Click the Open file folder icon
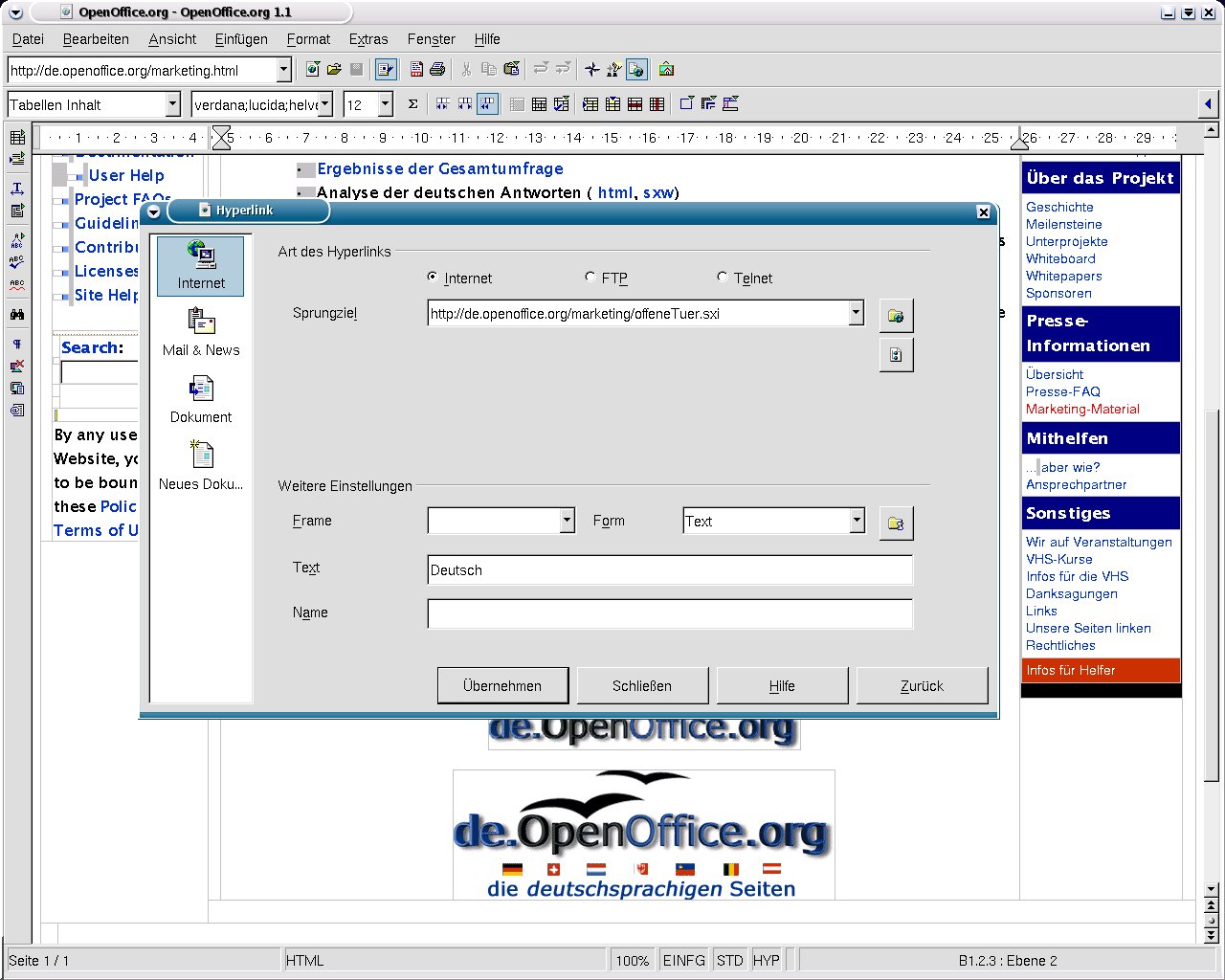 (334, 69)
